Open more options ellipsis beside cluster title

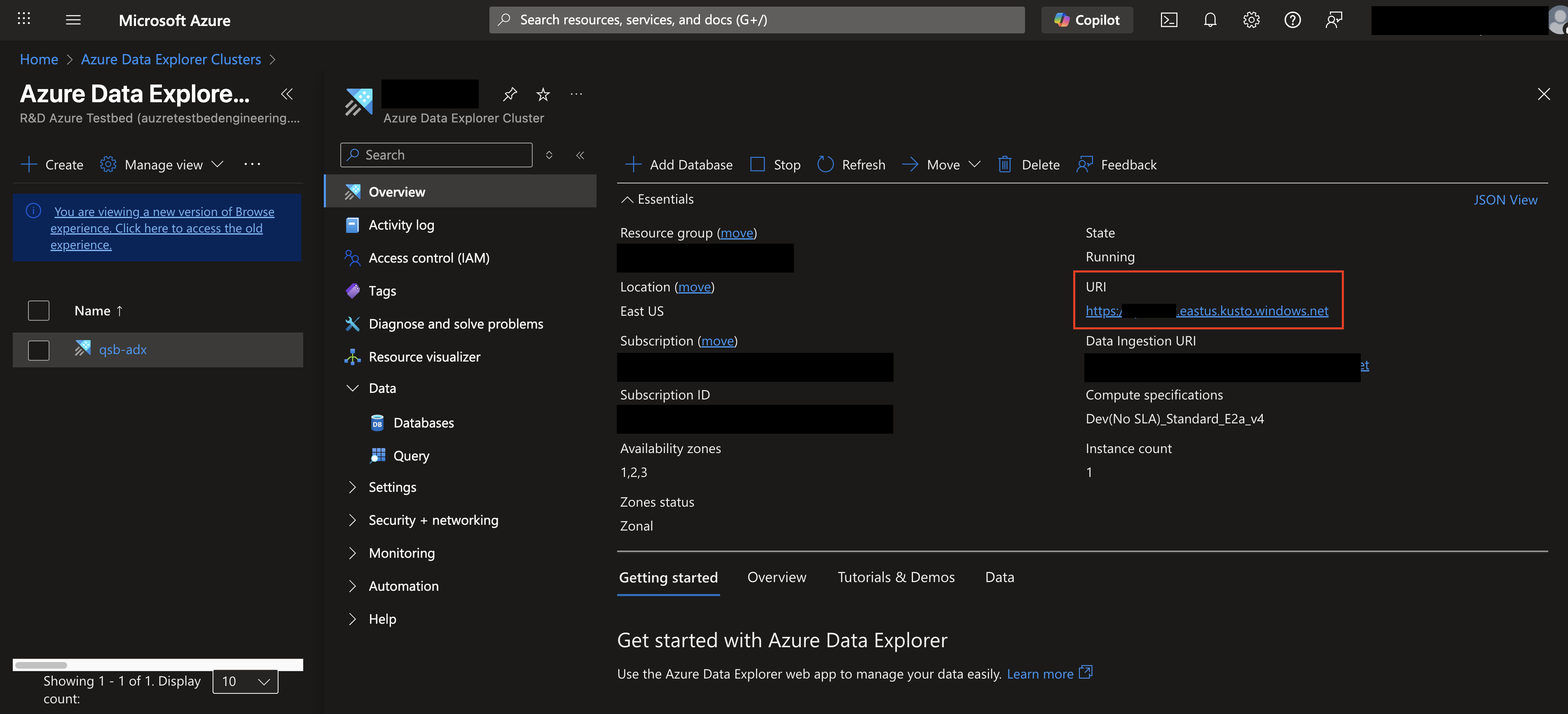576,94
